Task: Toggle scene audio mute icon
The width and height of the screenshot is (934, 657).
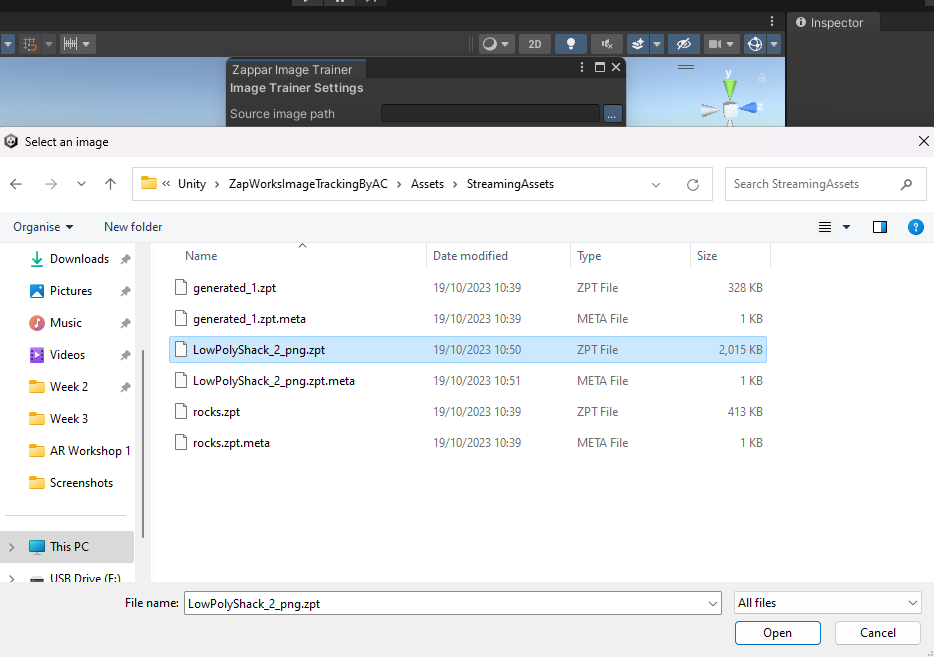Action: click(606, 44)
